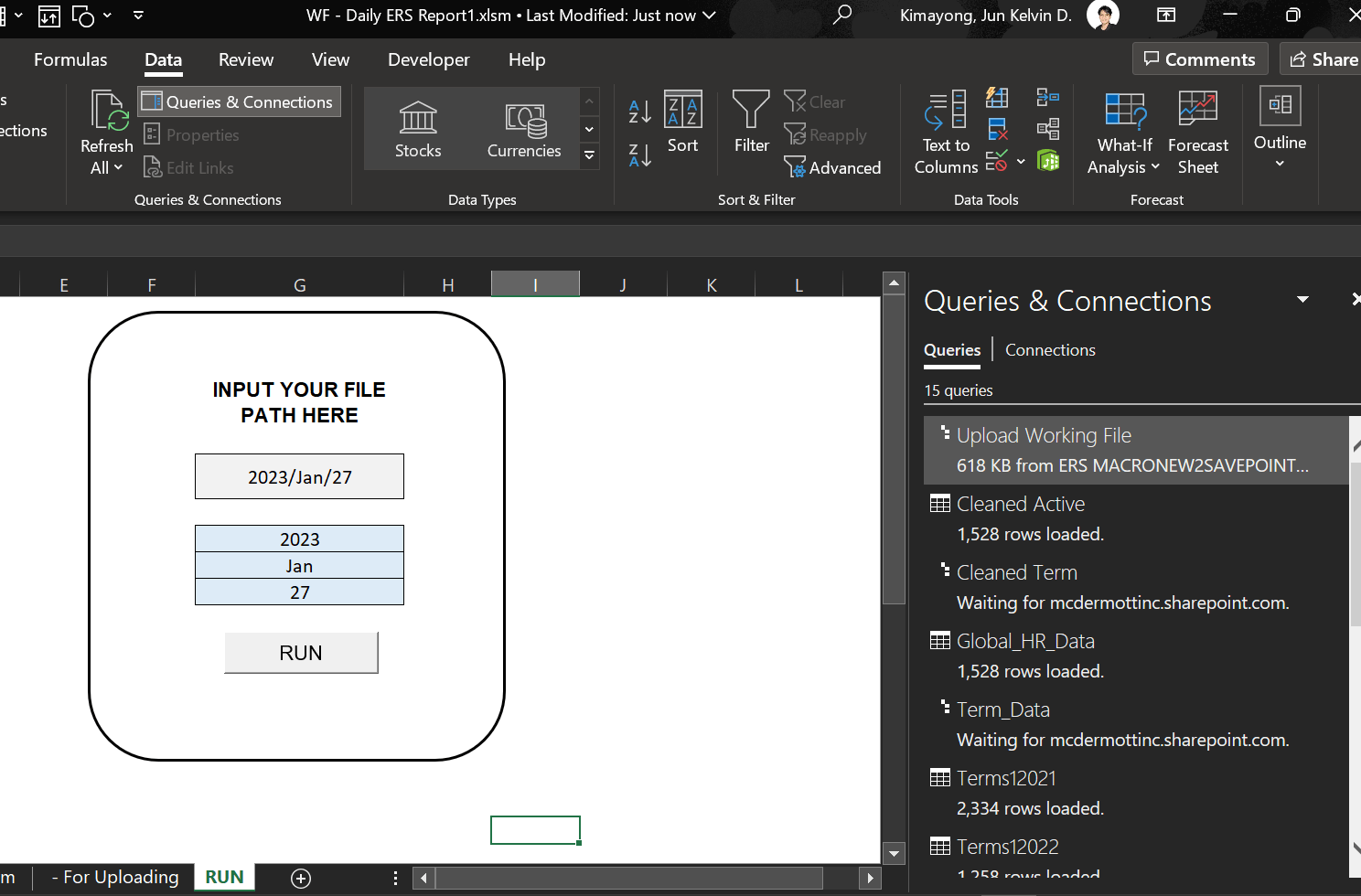Click the user account profile picture
1361x896 pixels.
1103,15
